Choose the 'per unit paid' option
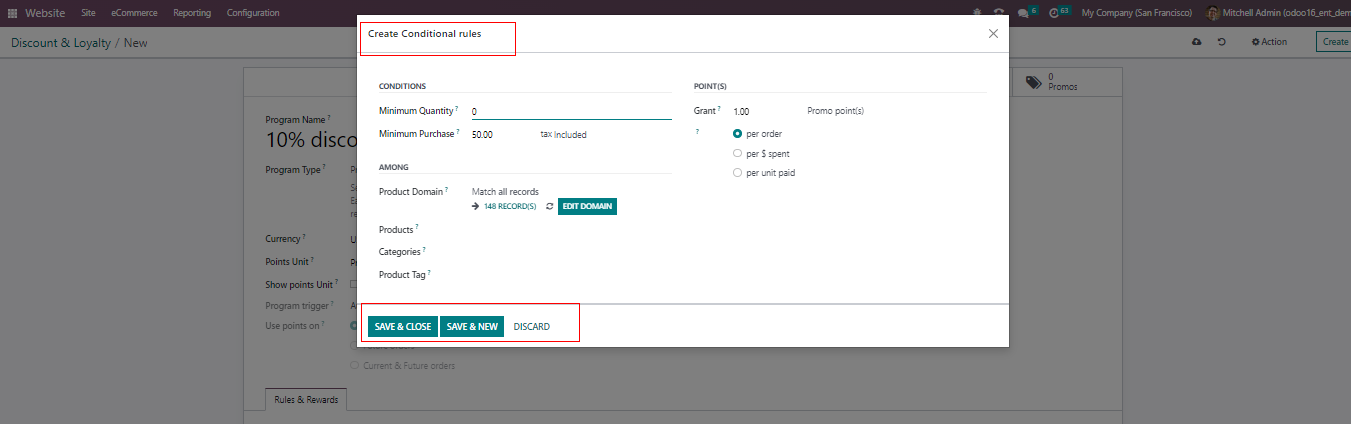1351x424 pixels. (738, 173)
